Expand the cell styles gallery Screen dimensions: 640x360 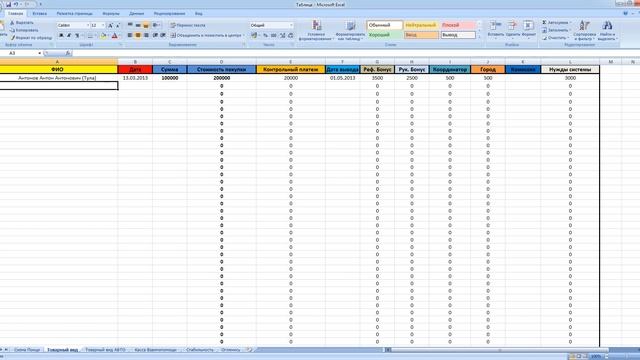tap(479, 37)
